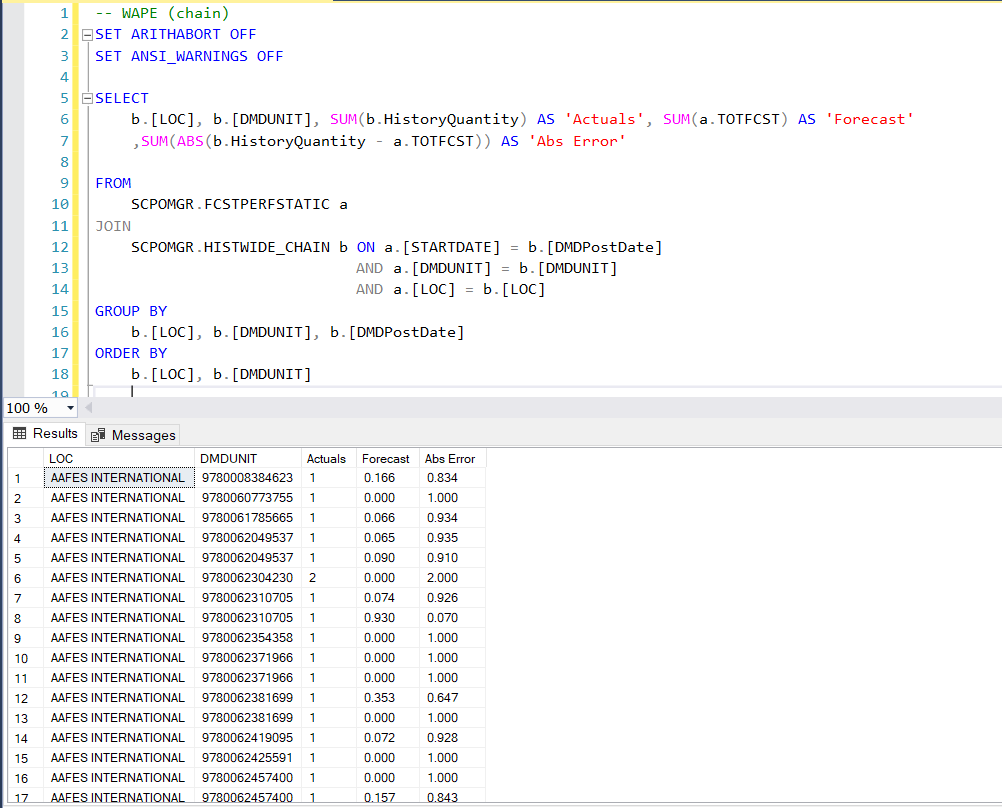1002x808 pixels.
Task: Switch to the Messages tab
Action: coord(133,435)
